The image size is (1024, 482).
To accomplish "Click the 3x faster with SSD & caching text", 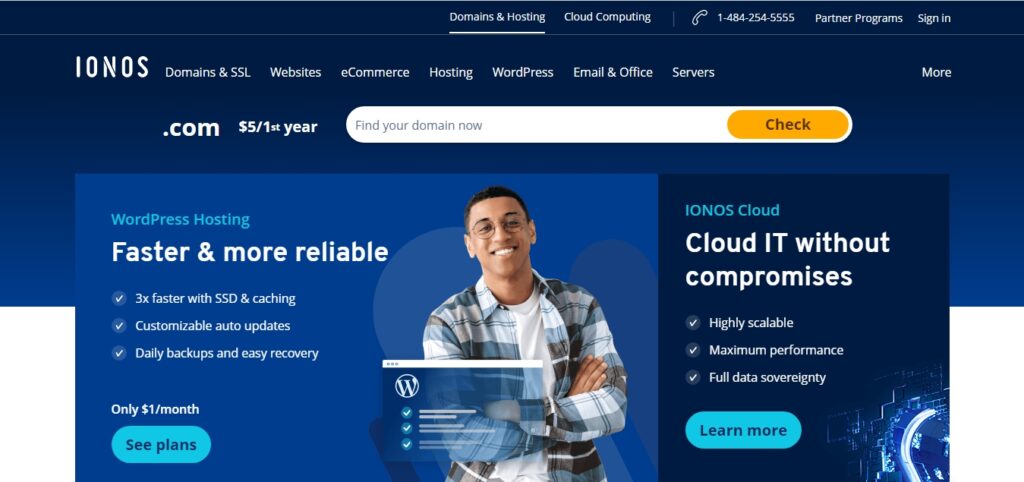I will click(x=215, y=298).
